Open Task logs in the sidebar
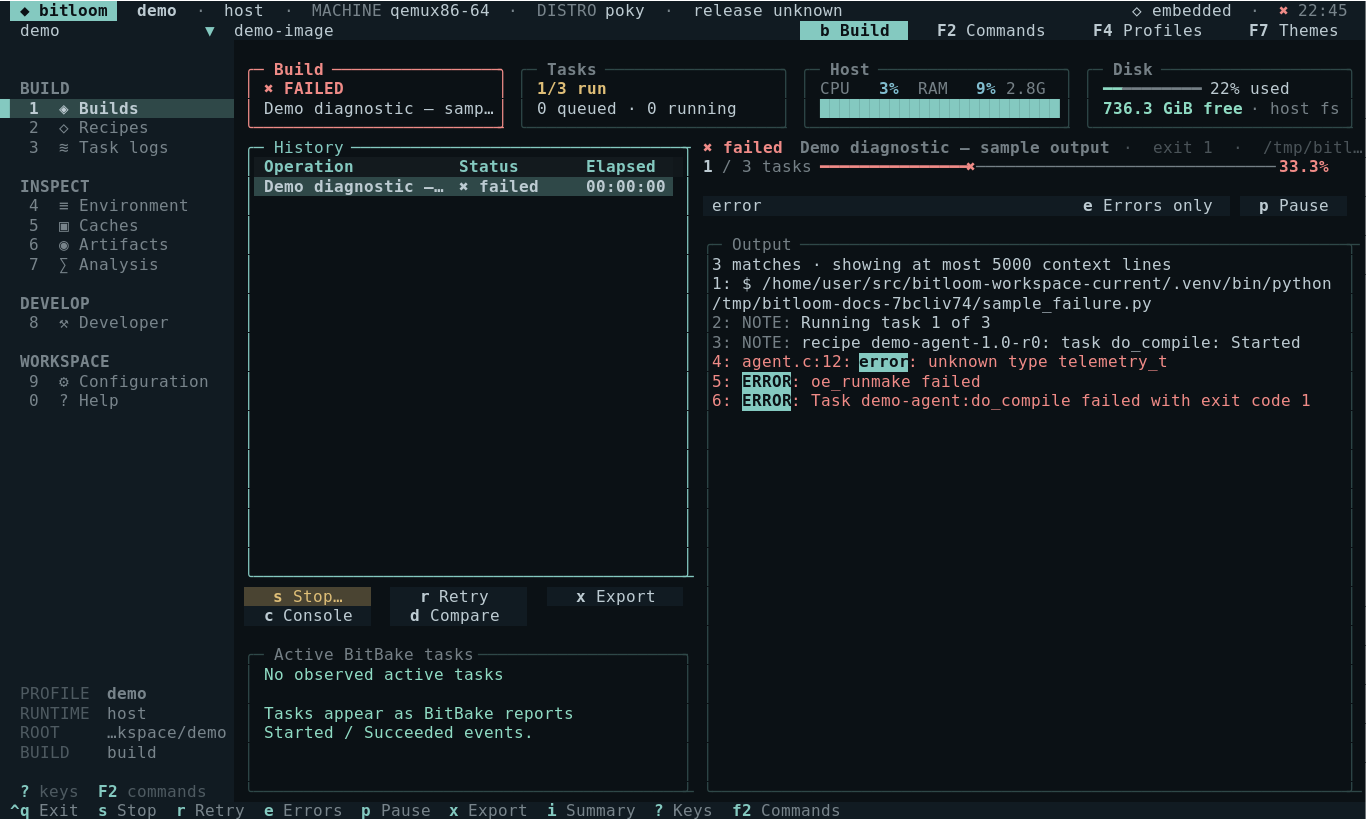The image size is (1366, 819). click(117, 147)
